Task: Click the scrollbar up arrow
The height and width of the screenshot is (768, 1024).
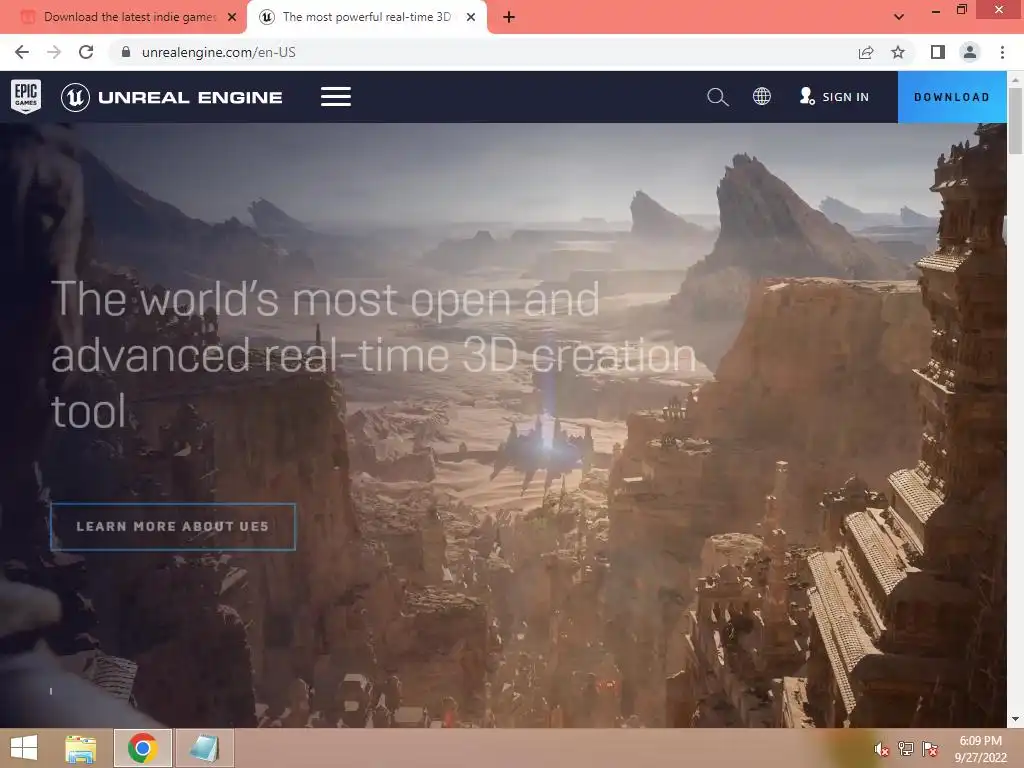Action: 1015,79
